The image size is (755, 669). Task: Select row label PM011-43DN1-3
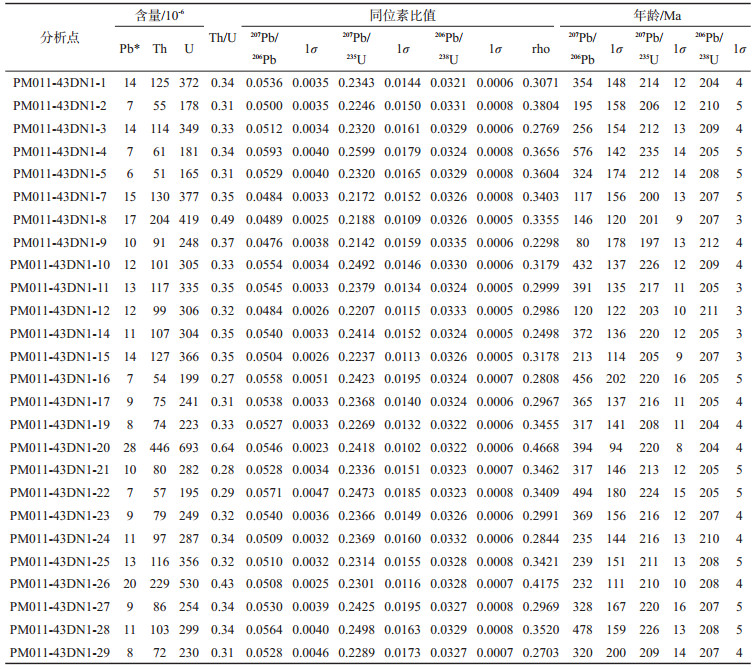(x=59, y=129)
